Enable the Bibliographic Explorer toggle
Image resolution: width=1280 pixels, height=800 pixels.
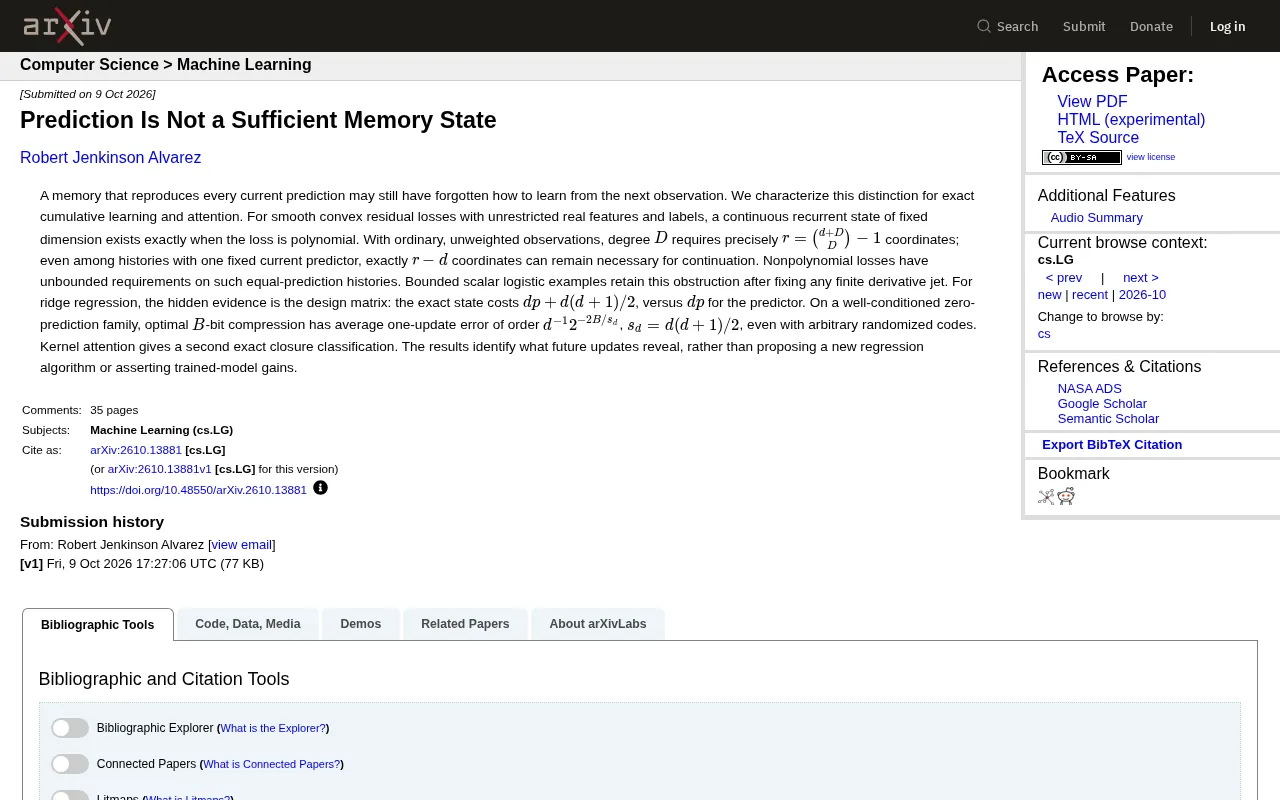click(70, 728)
